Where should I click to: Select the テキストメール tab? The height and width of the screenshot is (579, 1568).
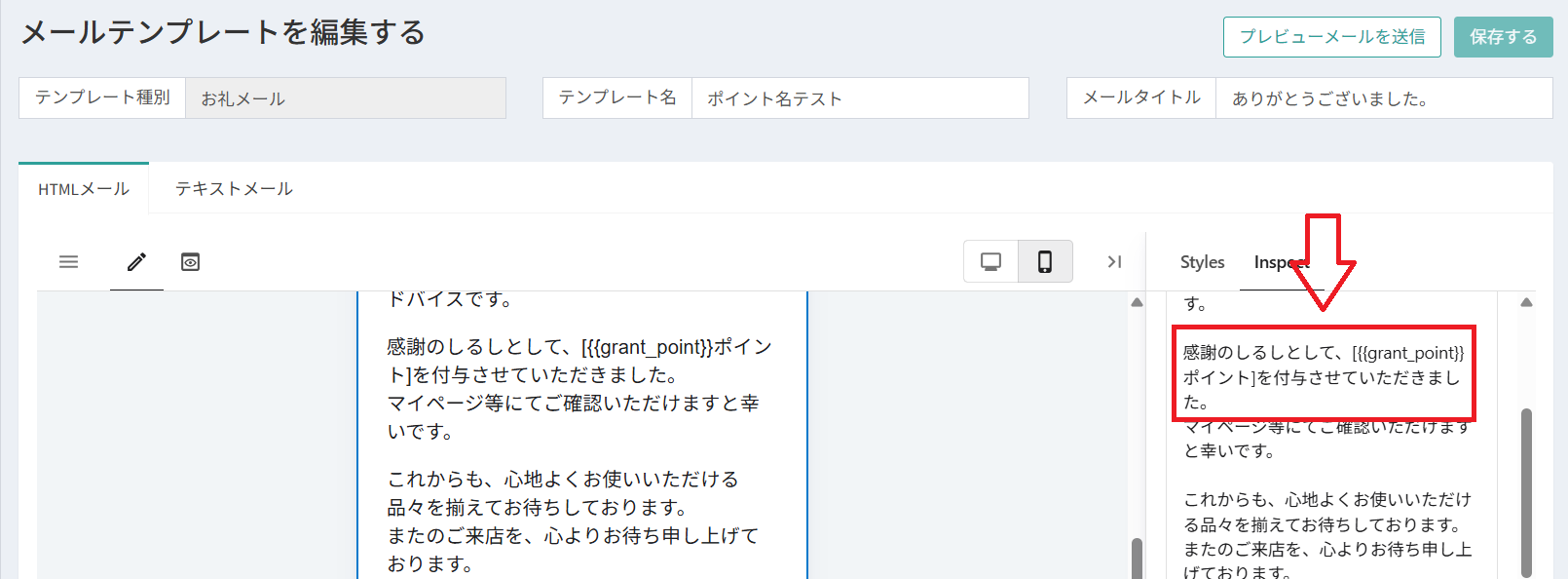point(234,189)
